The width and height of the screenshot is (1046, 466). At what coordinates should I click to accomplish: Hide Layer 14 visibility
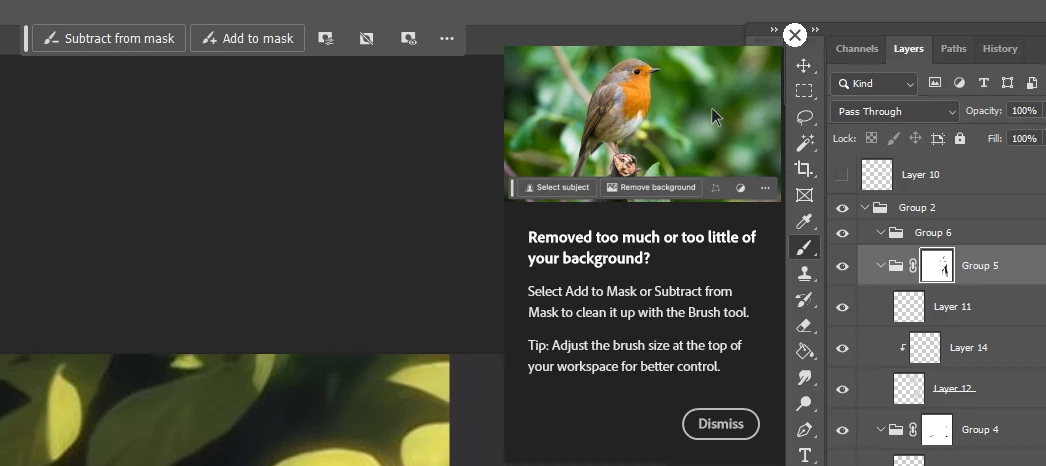[843, 348]
